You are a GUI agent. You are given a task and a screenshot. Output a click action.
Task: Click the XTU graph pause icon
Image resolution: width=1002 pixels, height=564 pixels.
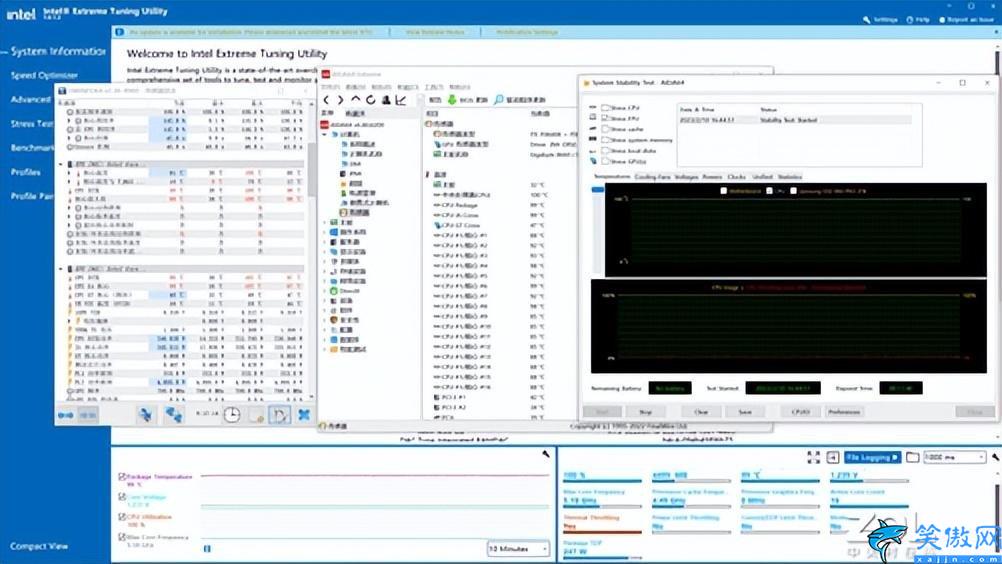tap(207, 549)
